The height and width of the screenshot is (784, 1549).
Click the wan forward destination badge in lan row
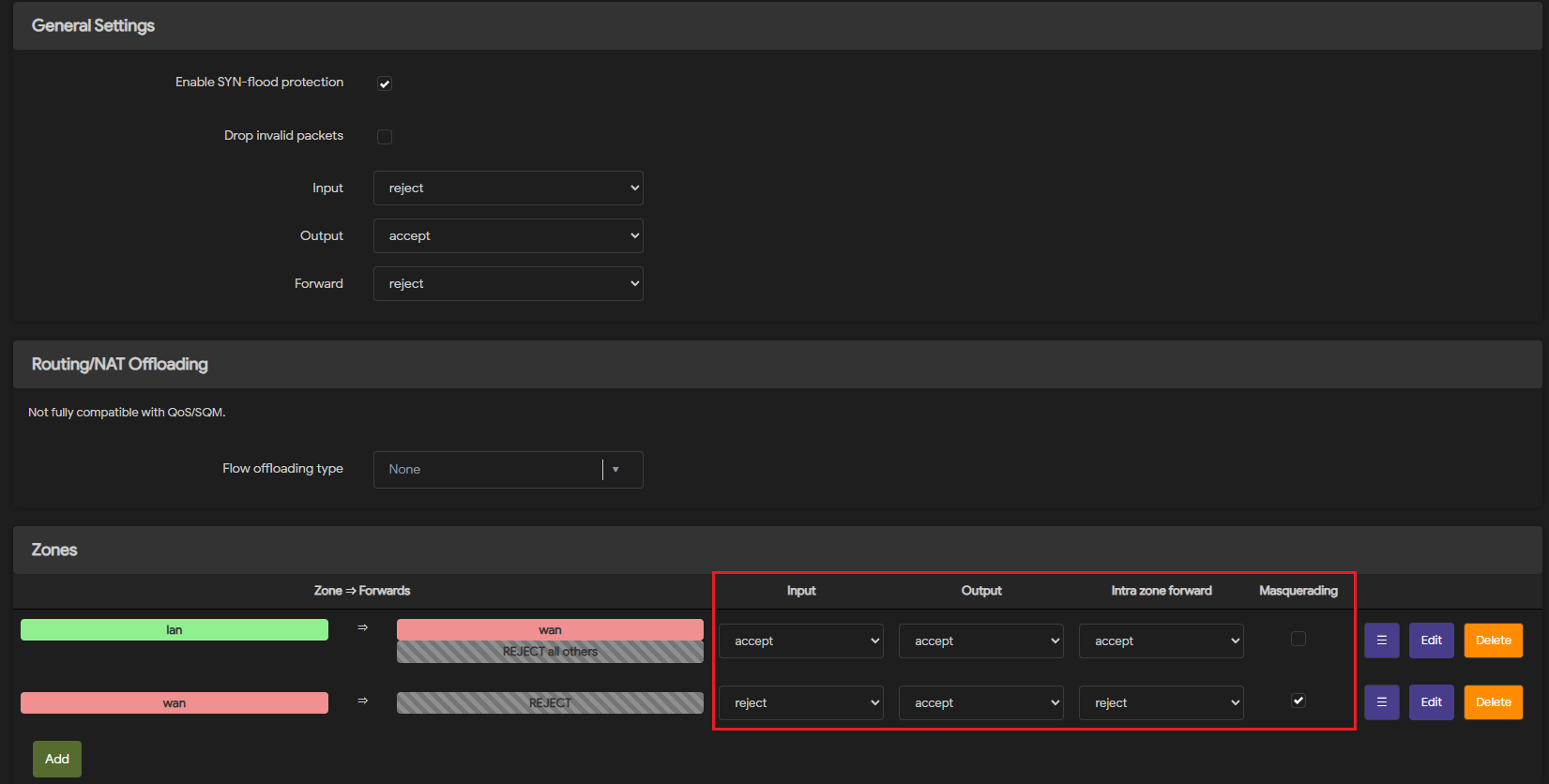coord(550,629)
